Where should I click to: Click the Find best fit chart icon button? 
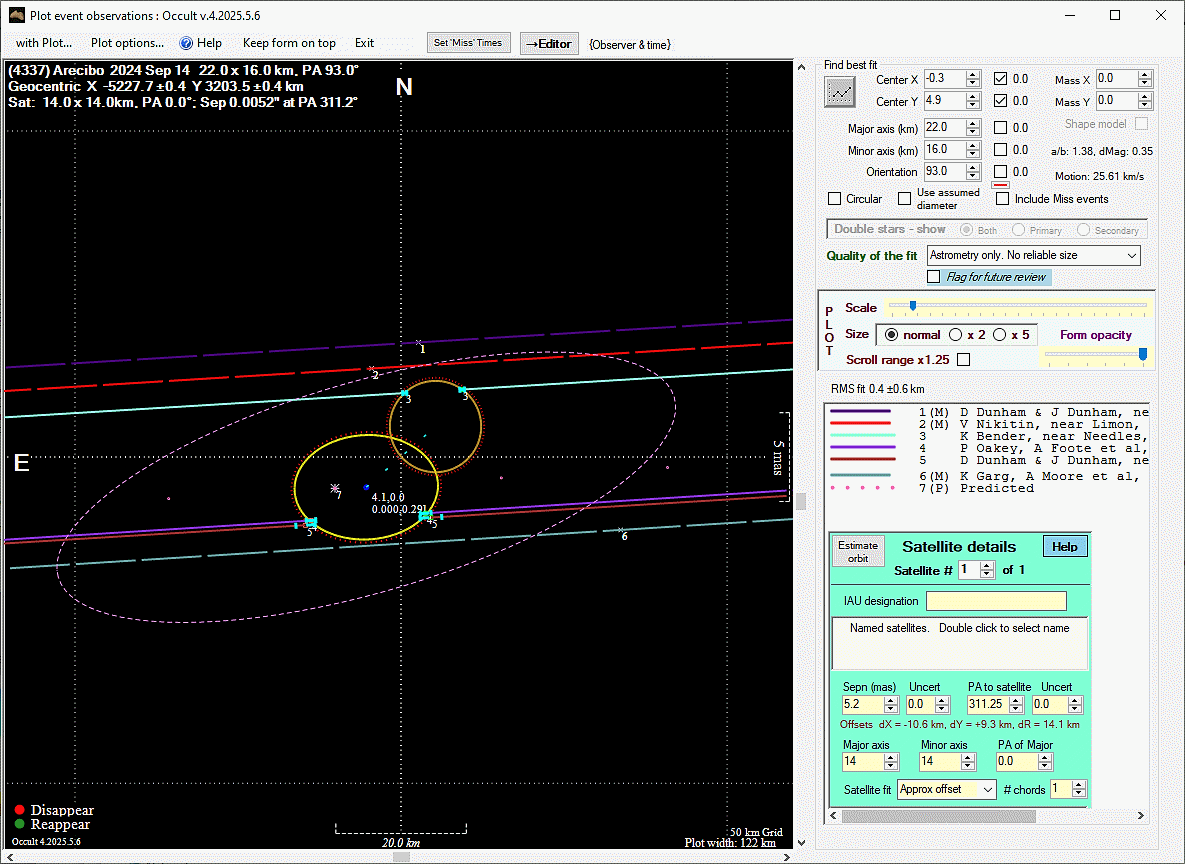pos(840,92)
